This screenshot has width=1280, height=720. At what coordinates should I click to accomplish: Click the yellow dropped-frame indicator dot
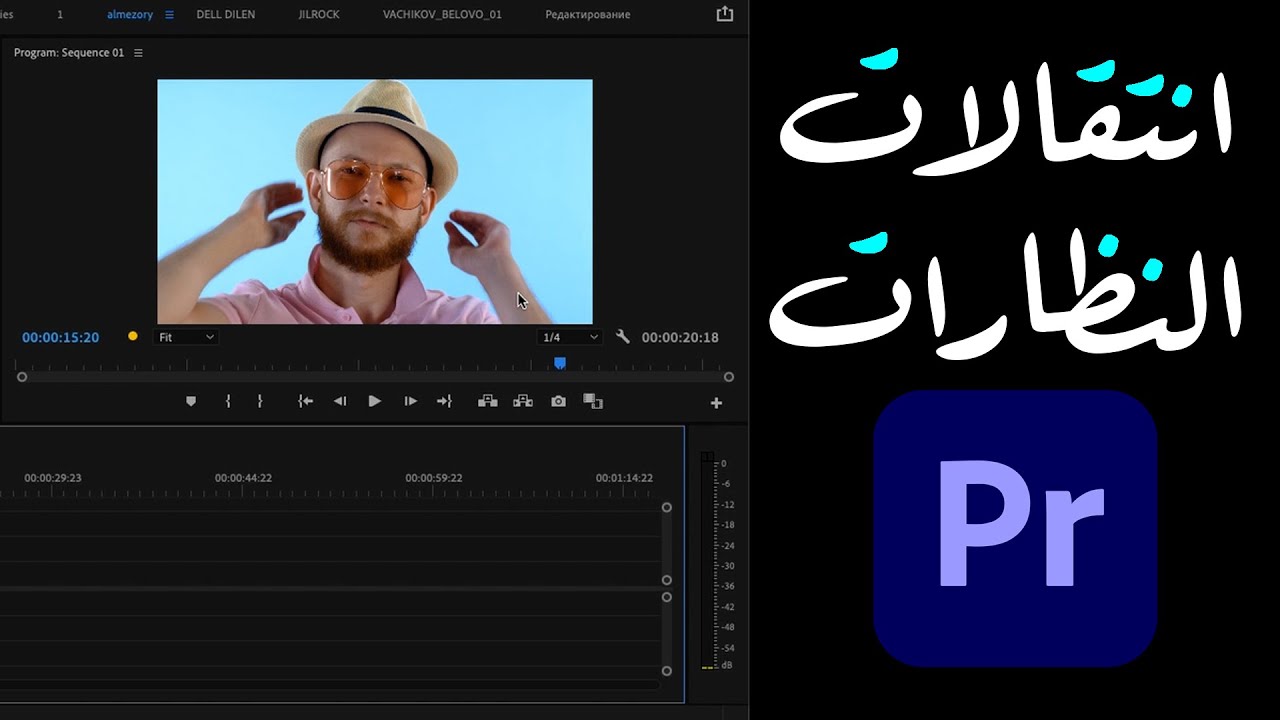(133, 337)
